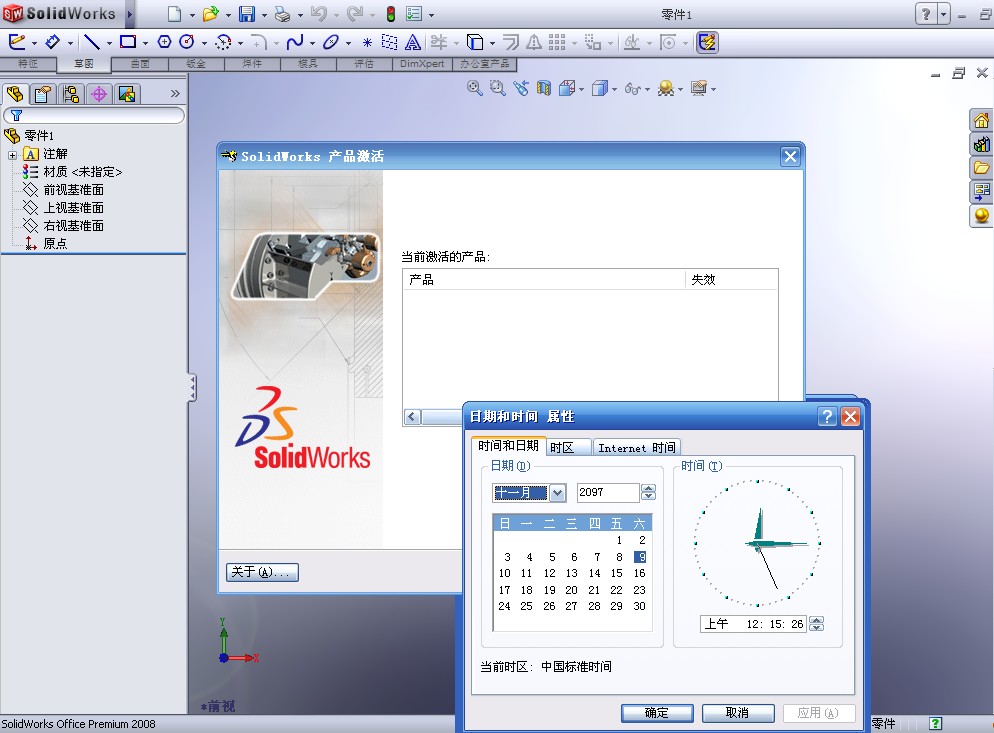Open the Hide/Show Items dropdown arrow

point(647,89)
